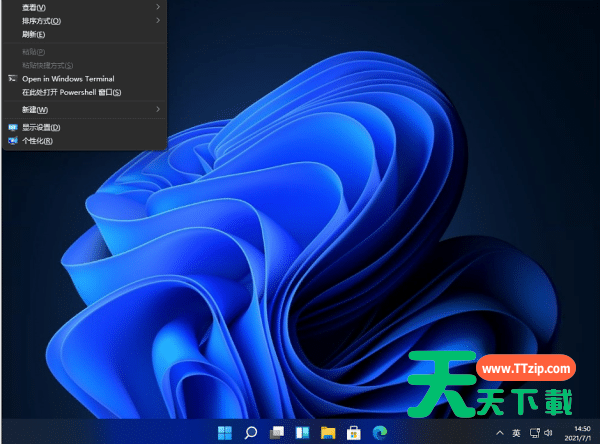The image size is (600, 444).
Task: Launch Microsoft Edge from taskbar
Action: point(377,432)
